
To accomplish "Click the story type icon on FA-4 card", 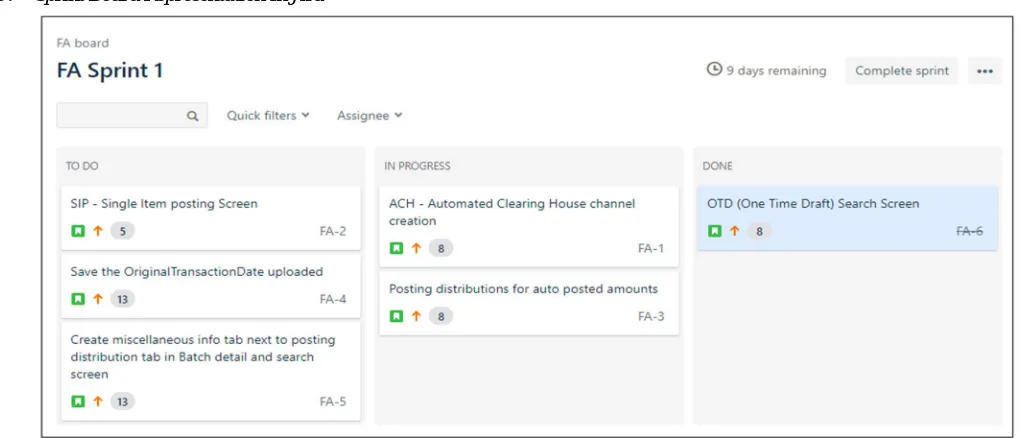I will pos(78,299).
